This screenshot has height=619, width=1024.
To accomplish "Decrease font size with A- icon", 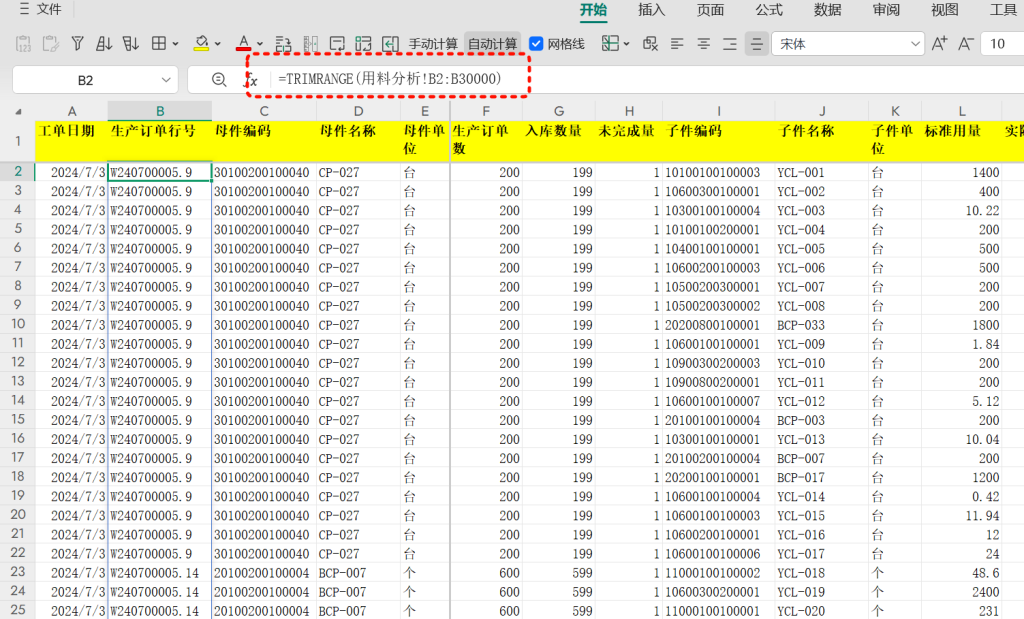I will click(x=966, y=44).
